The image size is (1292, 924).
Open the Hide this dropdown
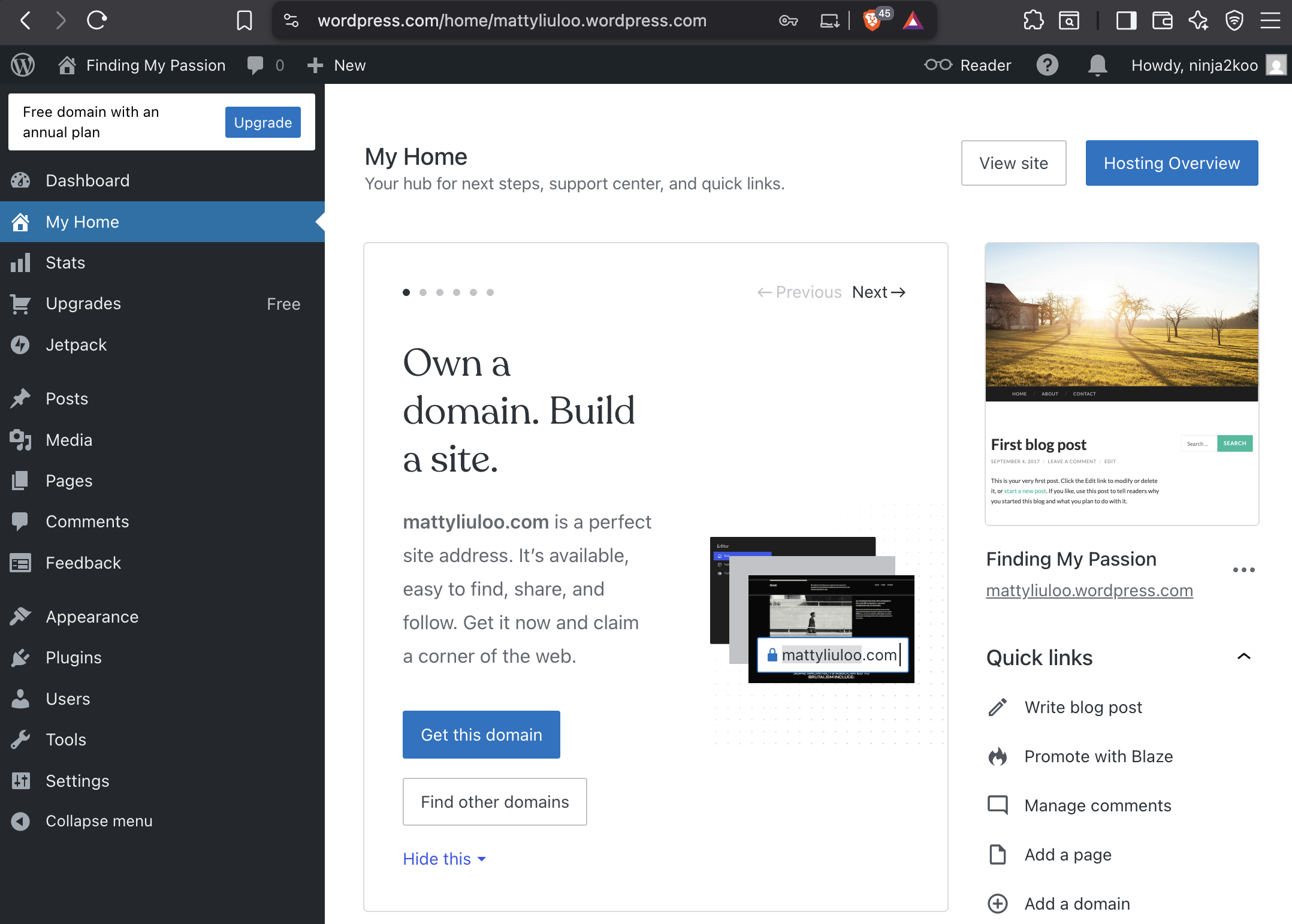click(x=443, y=859)
